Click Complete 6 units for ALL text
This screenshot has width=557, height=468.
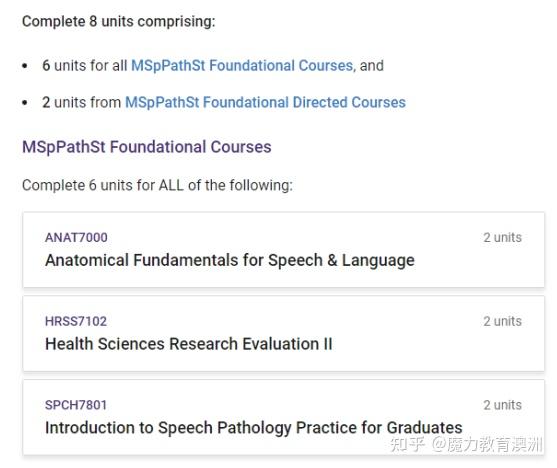157,185
